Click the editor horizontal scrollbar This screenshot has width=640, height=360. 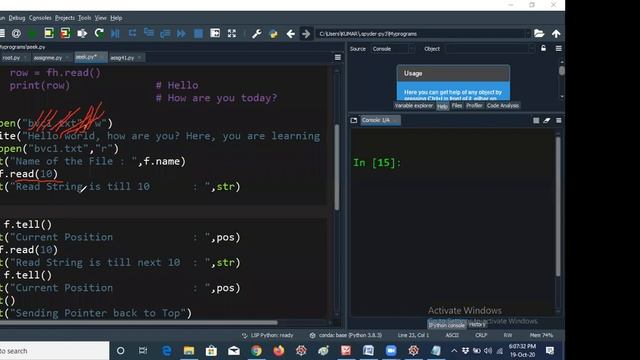139,322
